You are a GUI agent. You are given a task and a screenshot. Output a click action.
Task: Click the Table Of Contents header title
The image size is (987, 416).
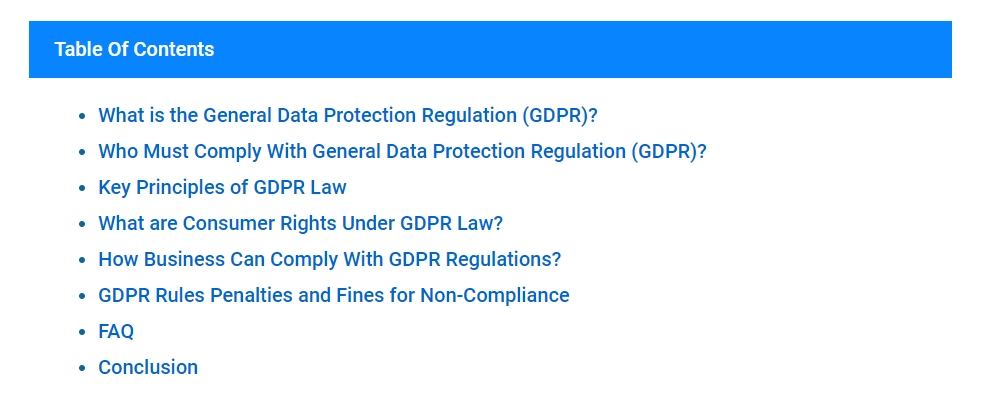point(134,49)
